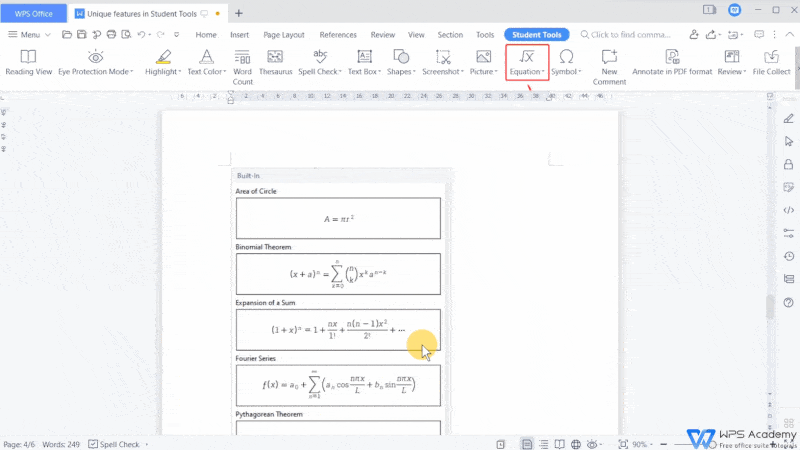Open the Menu dropdown chevron
The image size is (800, 450).
click(x=47, y=35)
